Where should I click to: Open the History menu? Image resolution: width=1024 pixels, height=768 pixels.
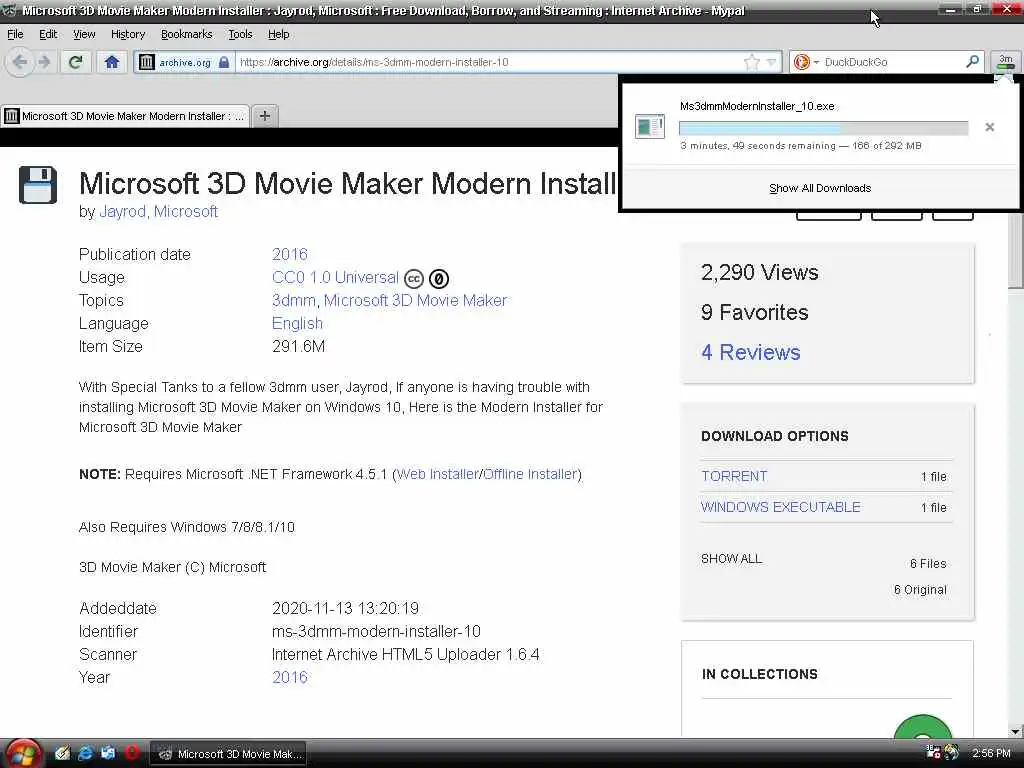click(127, 34)
